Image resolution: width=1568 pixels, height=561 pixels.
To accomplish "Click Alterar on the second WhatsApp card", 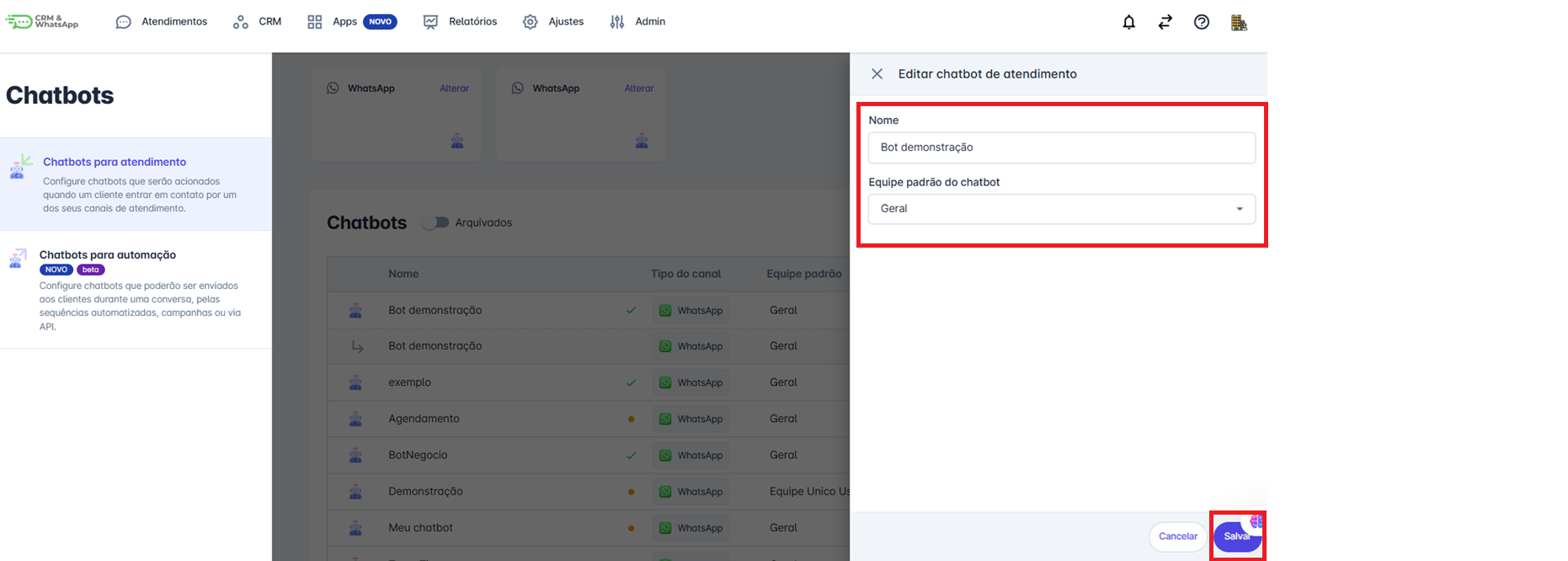I will coord(638,88).
